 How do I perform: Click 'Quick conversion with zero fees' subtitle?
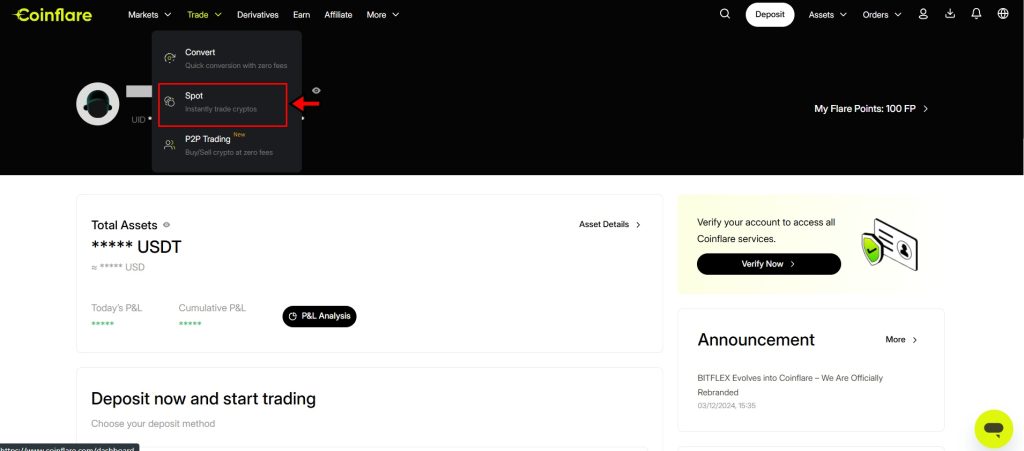point(236,66)
